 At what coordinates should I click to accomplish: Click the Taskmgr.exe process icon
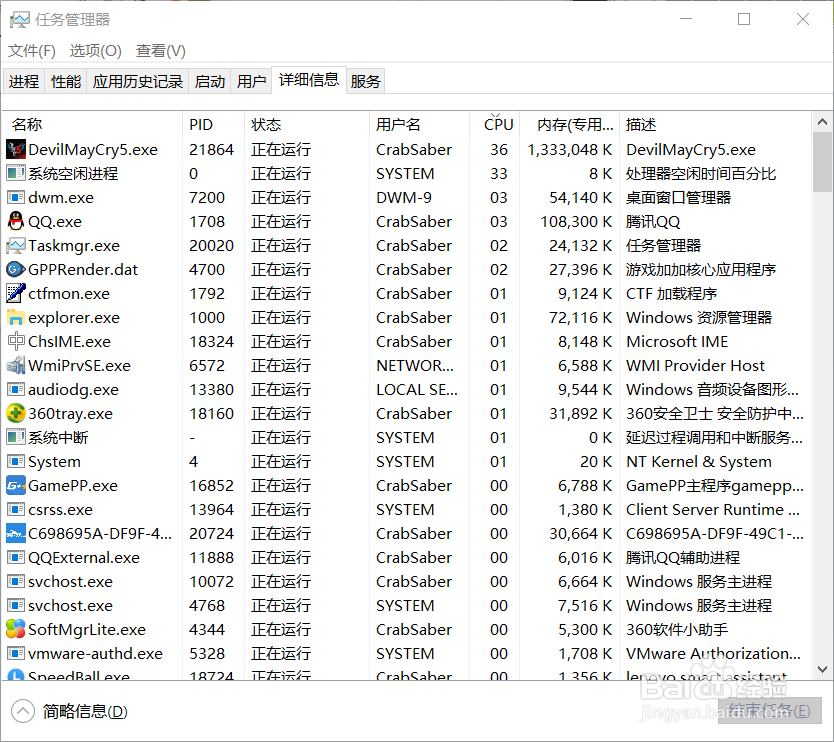click(15, 246)
